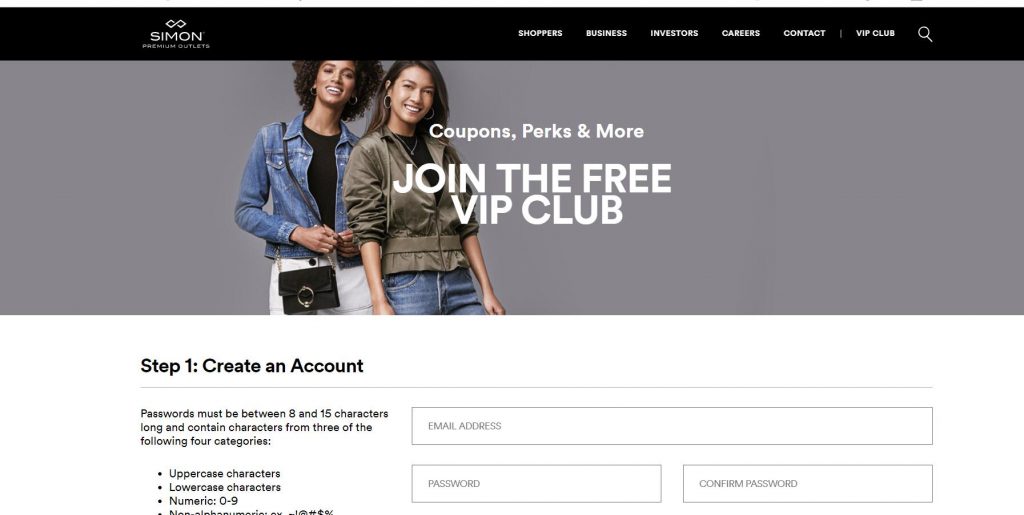Select the PASSWORD input box
1024x515 pixels.
click(536, 484)
